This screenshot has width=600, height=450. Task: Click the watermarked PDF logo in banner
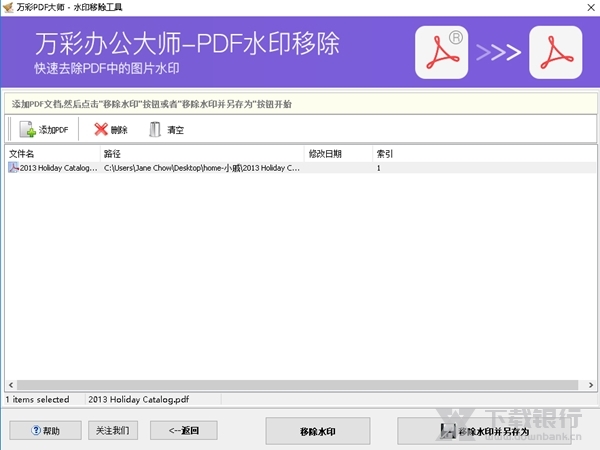tap(442, 52)
